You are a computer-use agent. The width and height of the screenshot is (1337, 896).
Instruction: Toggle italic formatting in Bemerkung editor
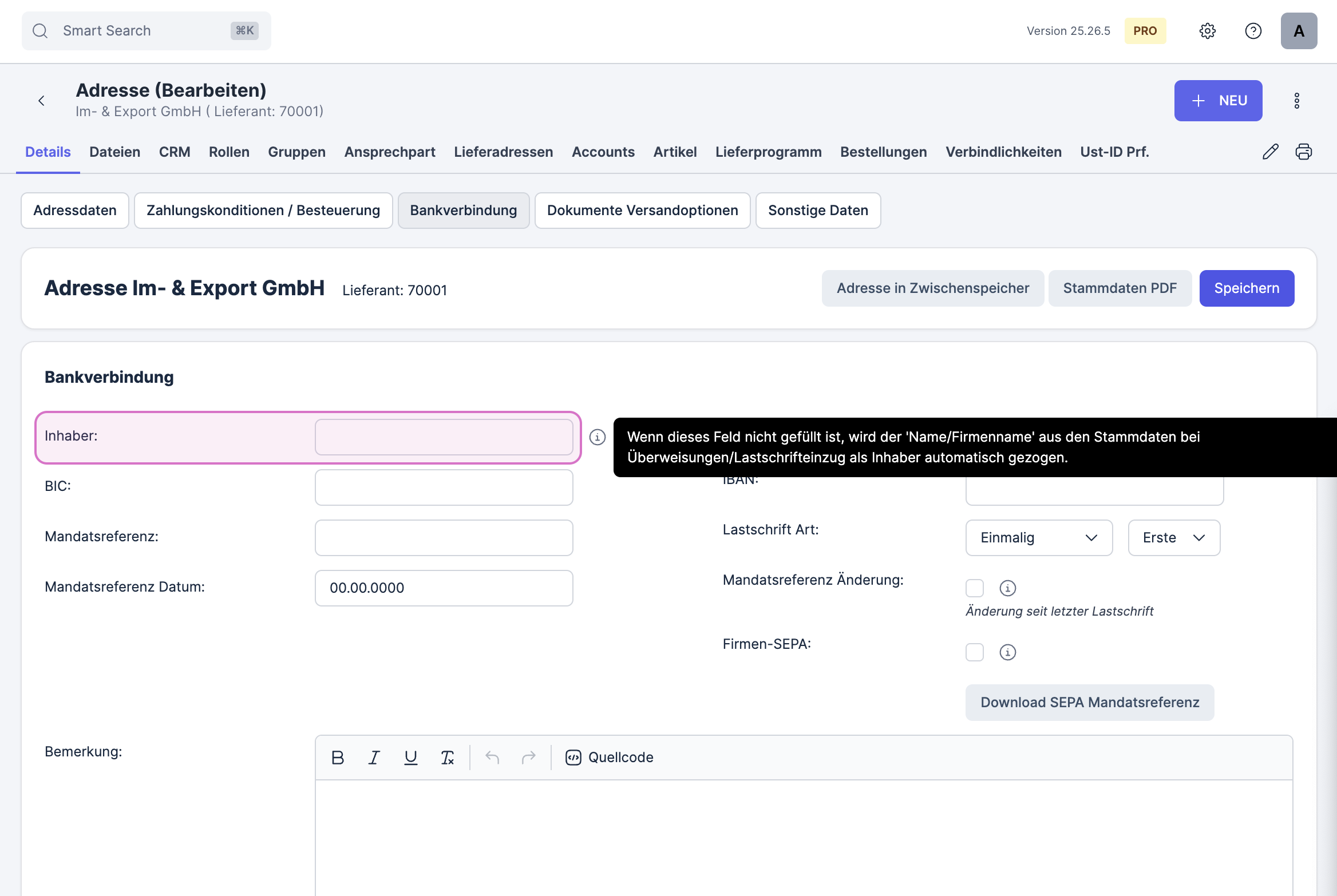374,758
